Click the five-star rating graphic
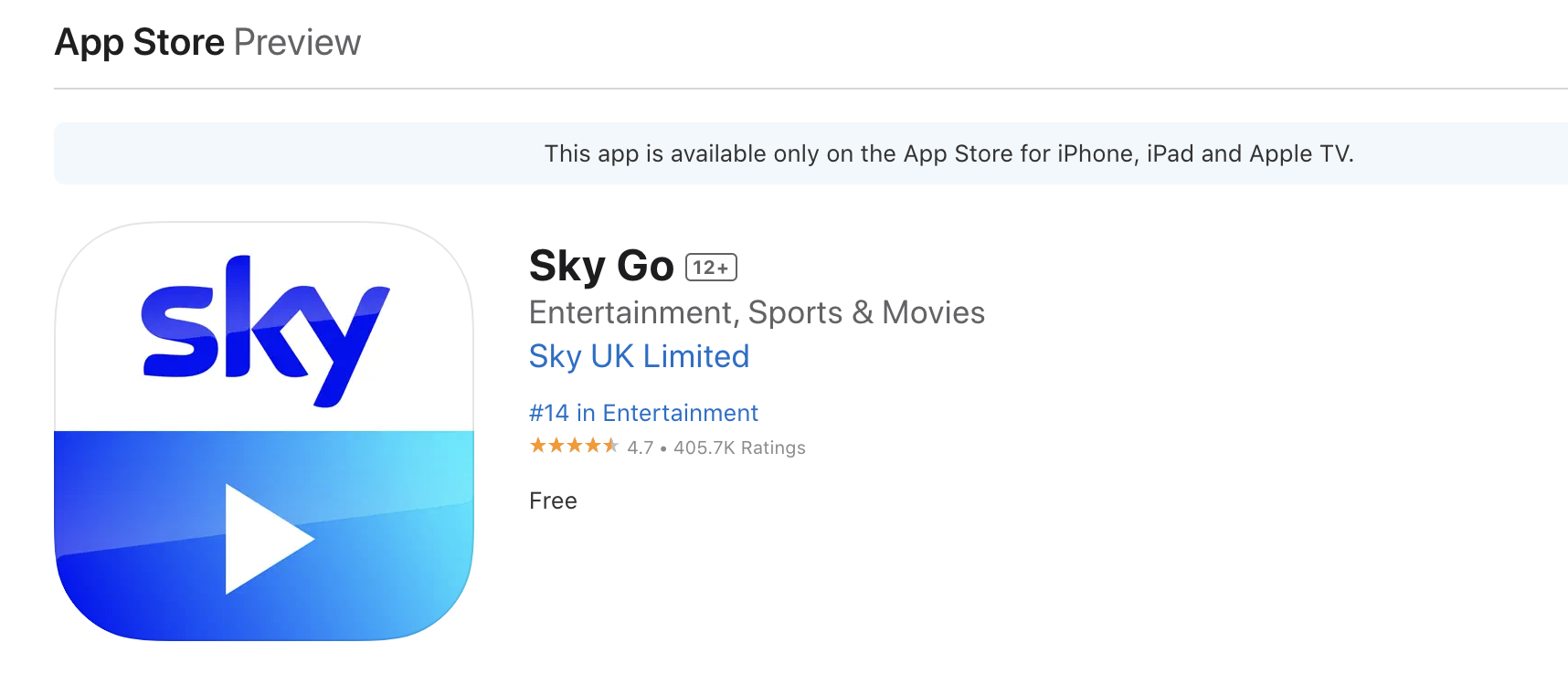The width and height of the screenshot is (1568, 674). coord(574,446)
